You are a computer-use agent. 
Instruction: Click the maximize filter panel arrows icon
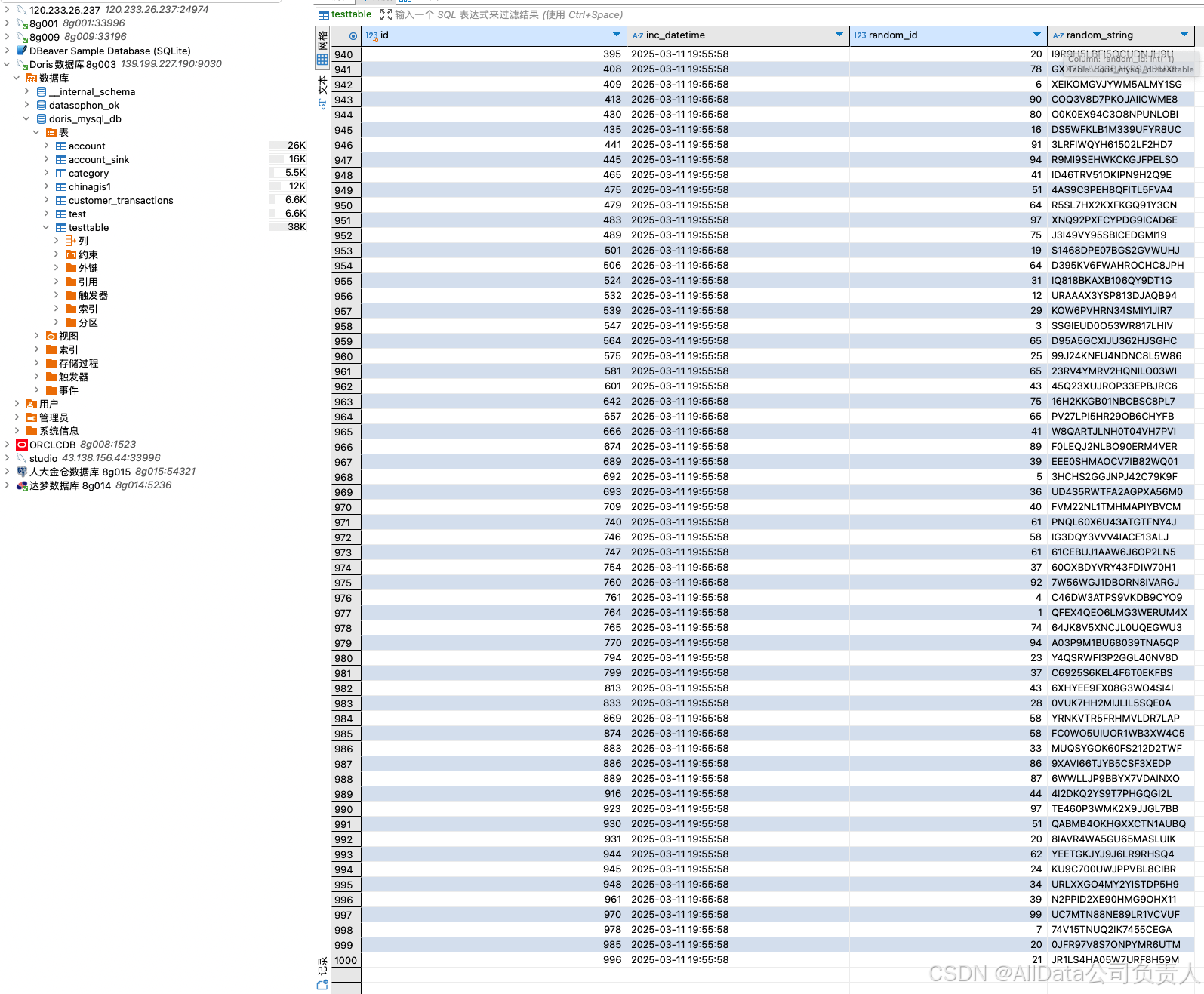tap(386, 15)
